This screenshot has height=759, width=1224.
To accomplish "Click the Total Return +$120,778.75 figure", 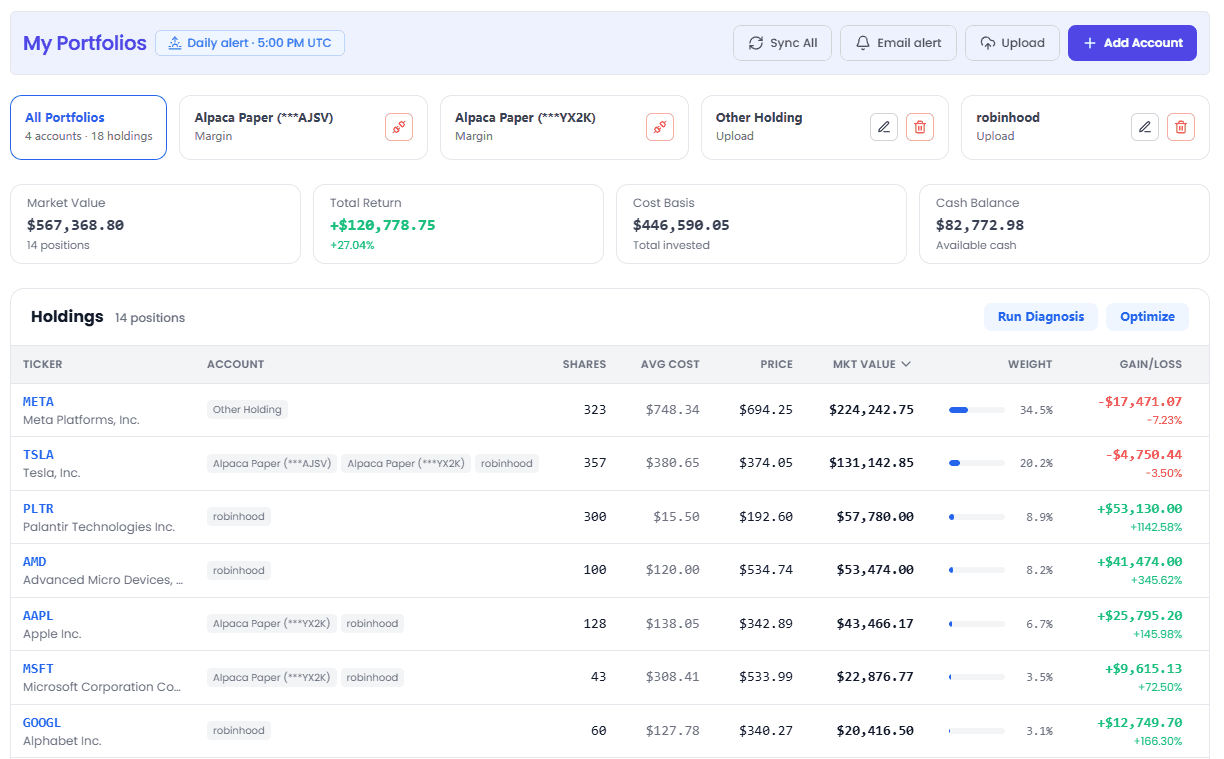I will pyautogui.click(x=383, y=225).
